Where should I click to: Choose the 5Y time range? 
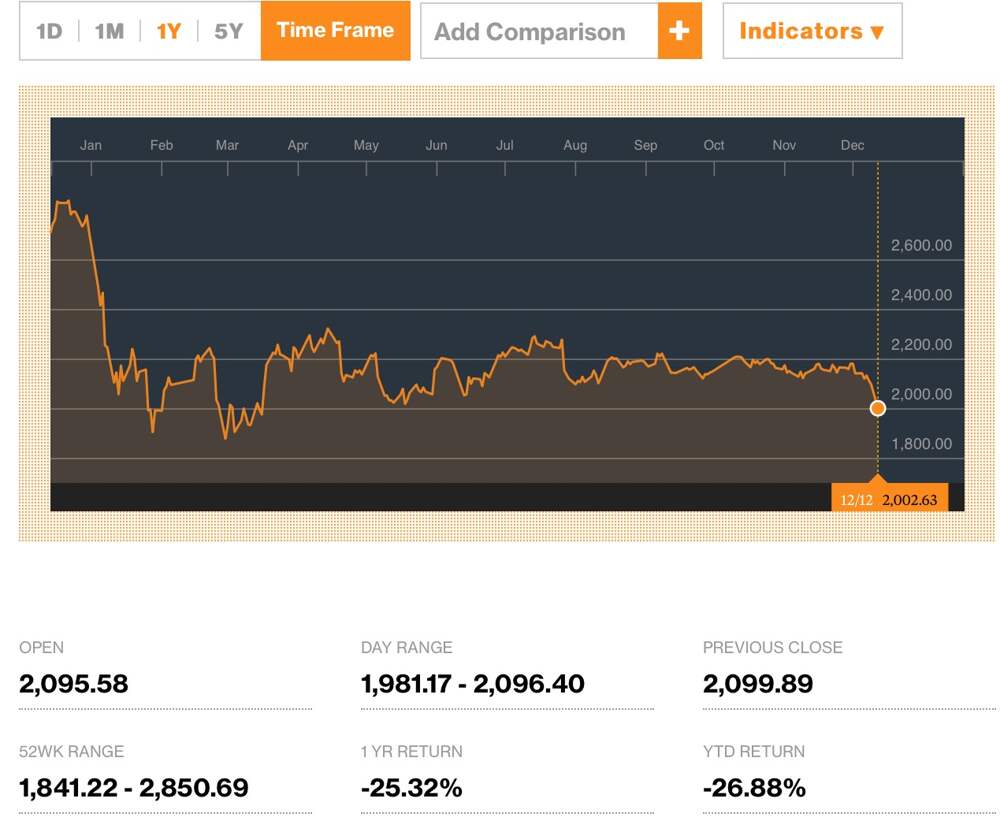pos(229,31)
